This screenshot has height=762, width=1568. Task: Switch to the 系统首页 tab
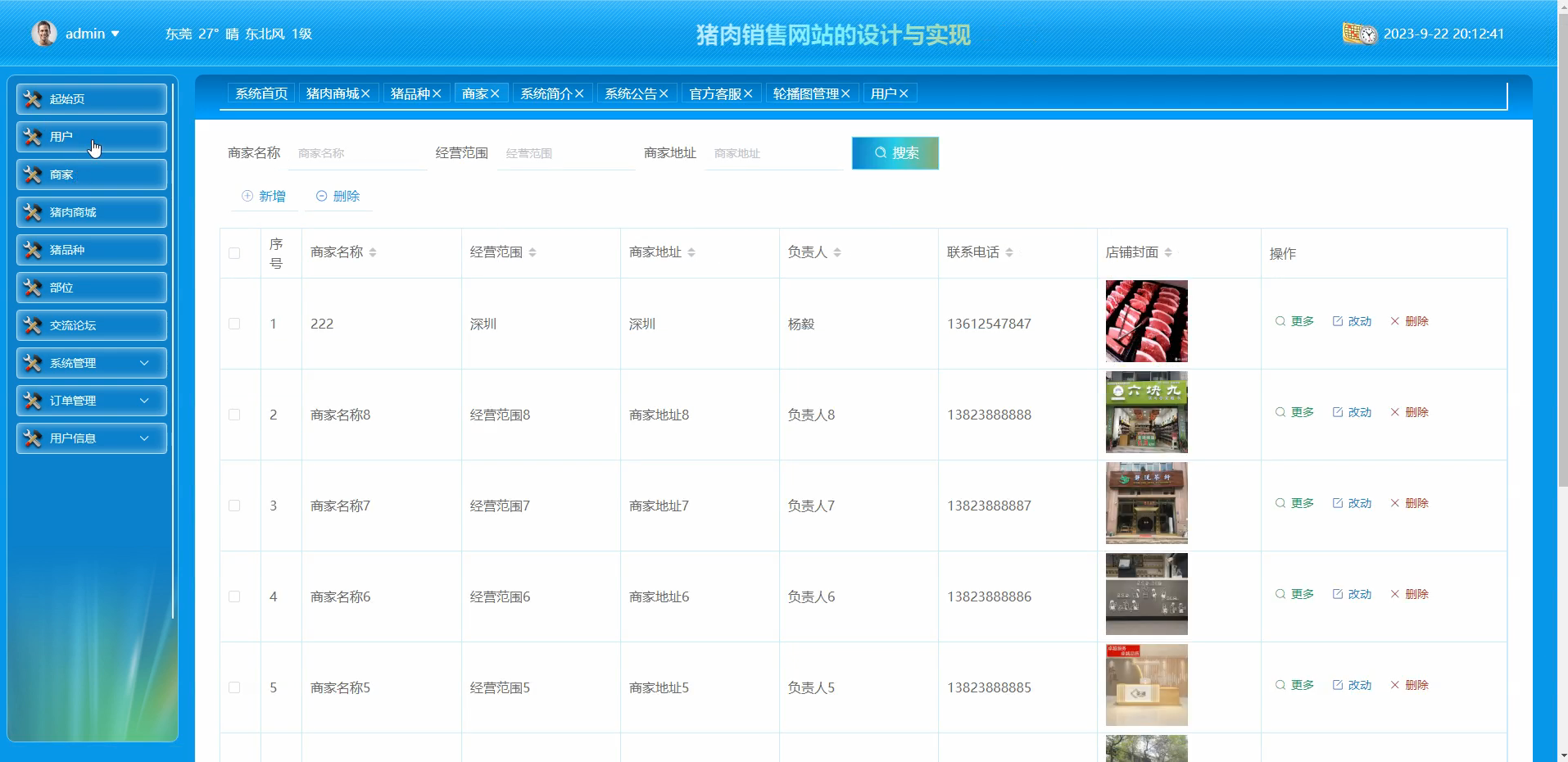point(261,93)
